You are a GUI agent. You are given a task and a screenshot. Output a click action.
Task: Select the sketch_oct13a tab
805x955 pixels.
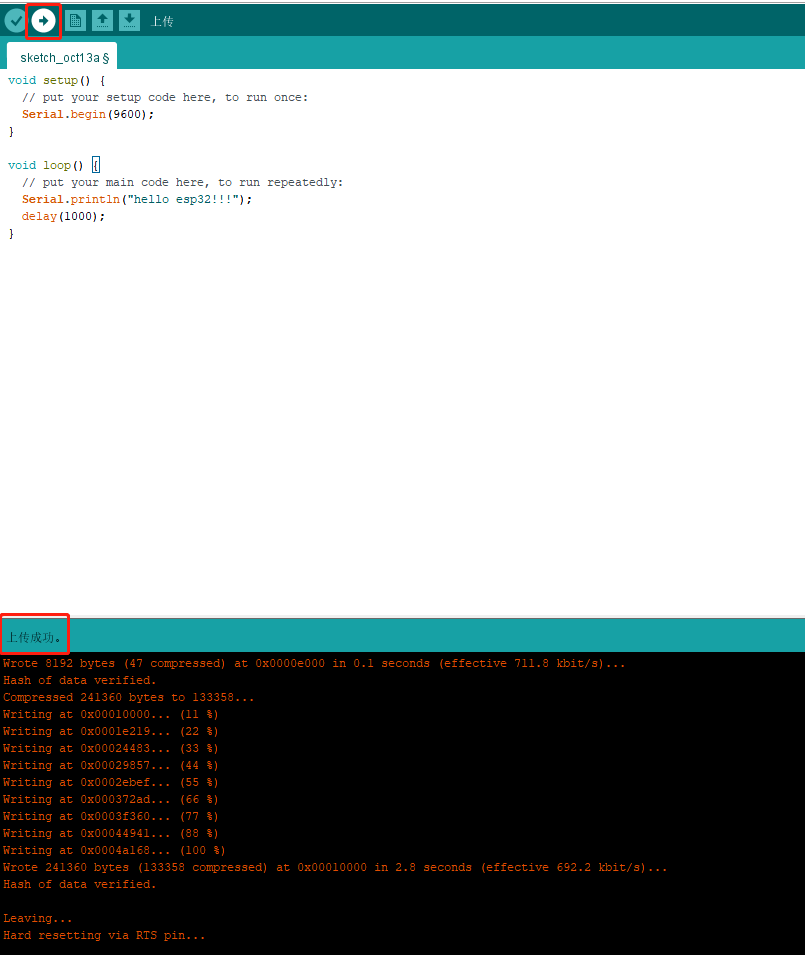click(x=62, y=58)
